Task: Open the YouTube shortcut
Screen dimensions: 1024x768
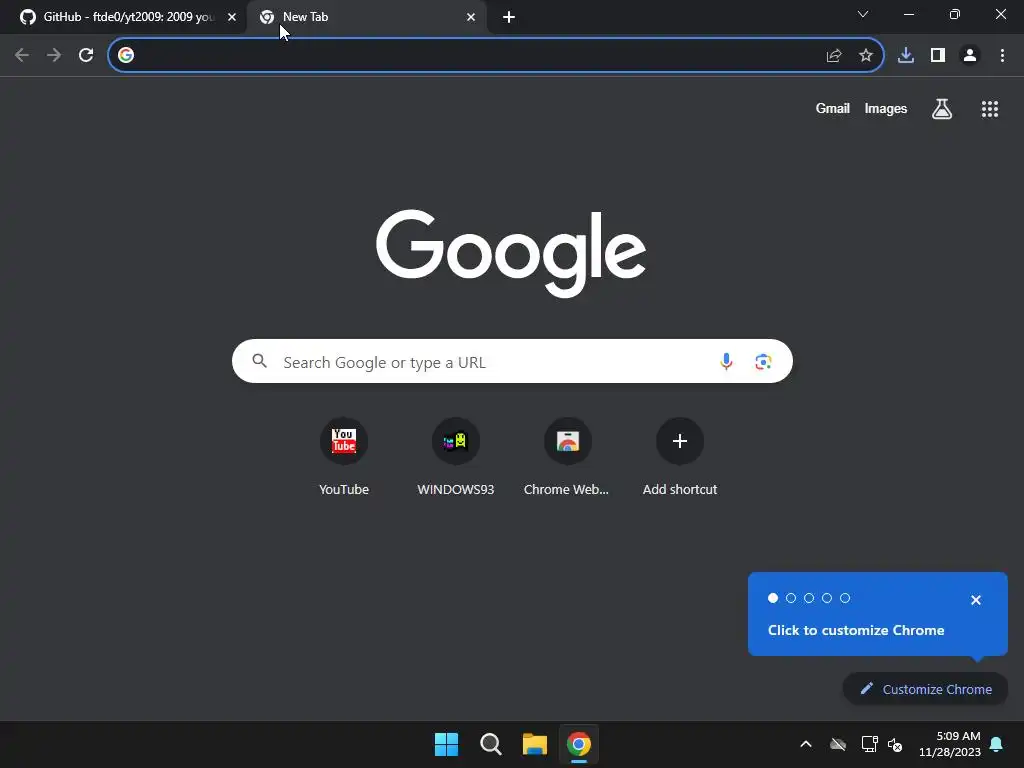Action: coord(344,458)
